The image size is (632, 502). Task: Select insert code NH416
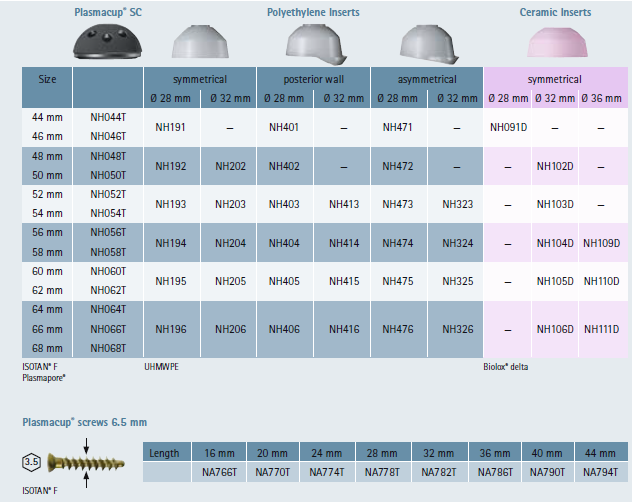click(344, 329)
